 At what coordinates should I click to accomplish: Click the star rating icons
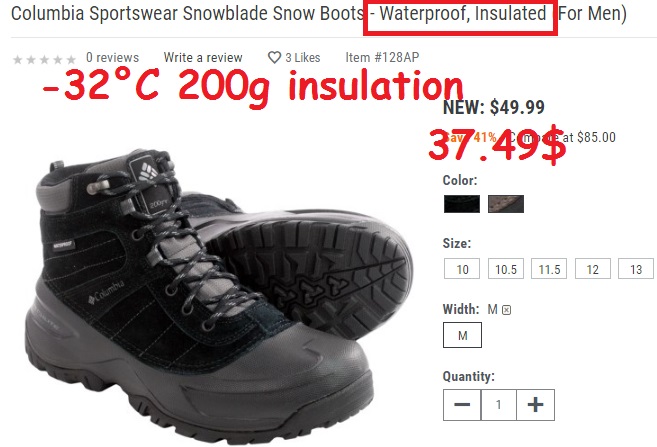click(44, 59)
